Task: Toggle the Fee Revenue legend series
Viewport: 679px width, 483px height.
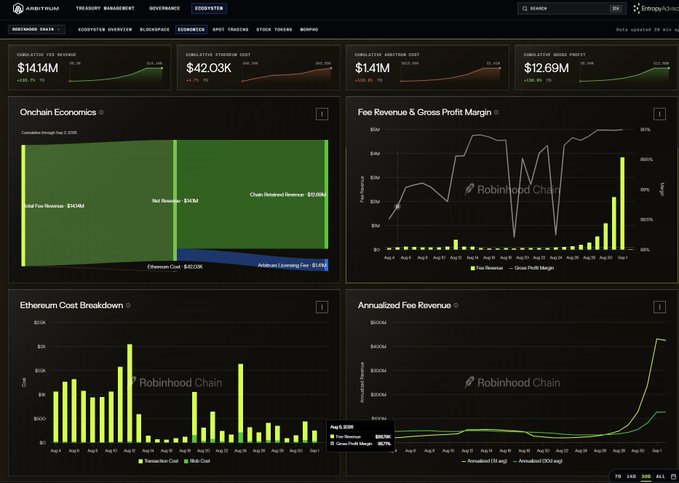Action: pyautogui.click(x=487, y=268)
